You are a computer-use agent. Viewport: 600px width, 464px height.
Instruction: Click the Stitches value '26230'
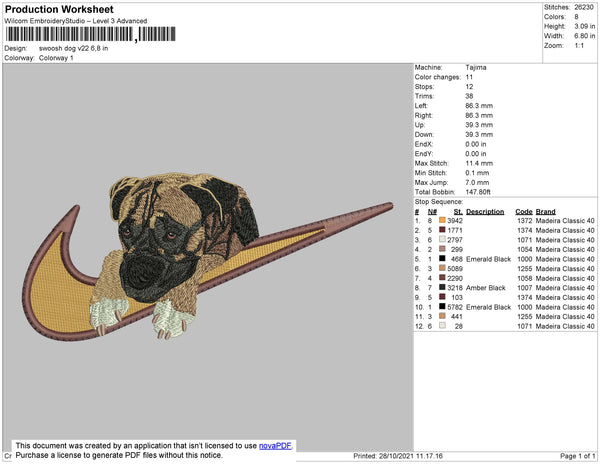(584, 7)
